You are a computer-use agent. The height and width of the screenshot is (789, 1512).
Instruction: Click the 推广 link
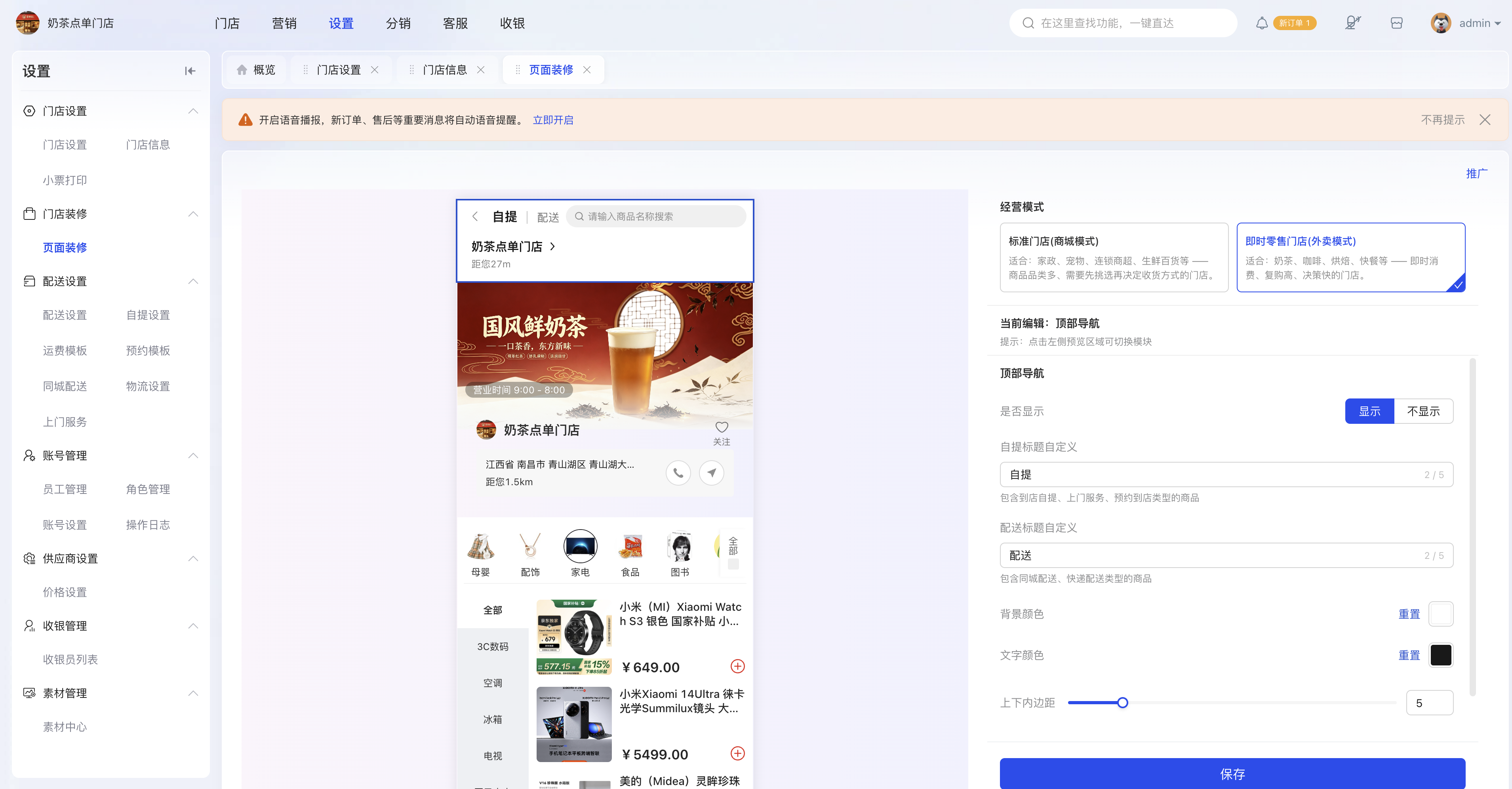coord(1476,173)
